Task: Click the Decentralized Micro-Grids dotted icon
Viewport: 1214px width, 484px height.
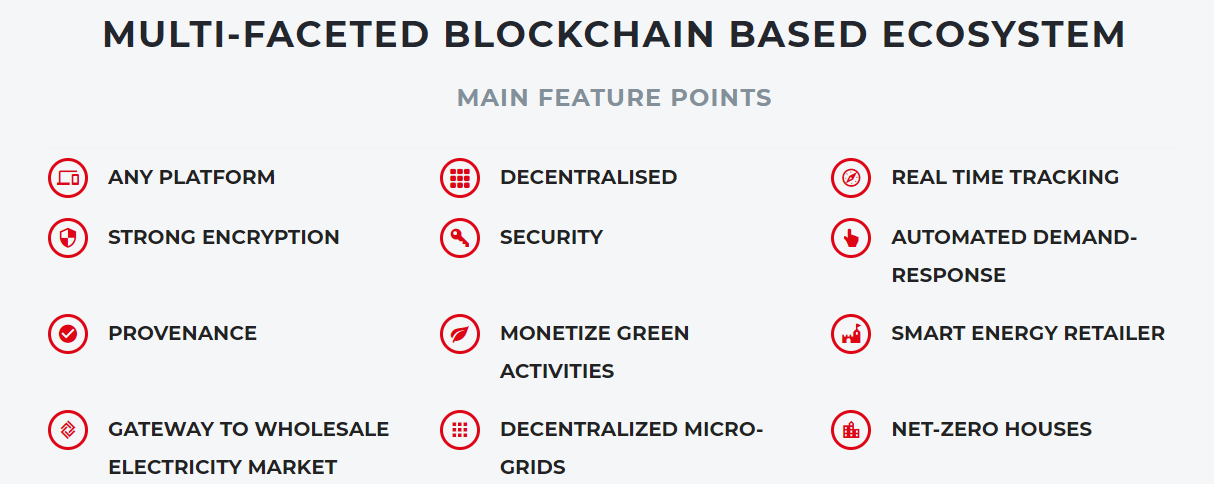Action: pos(460,430)
